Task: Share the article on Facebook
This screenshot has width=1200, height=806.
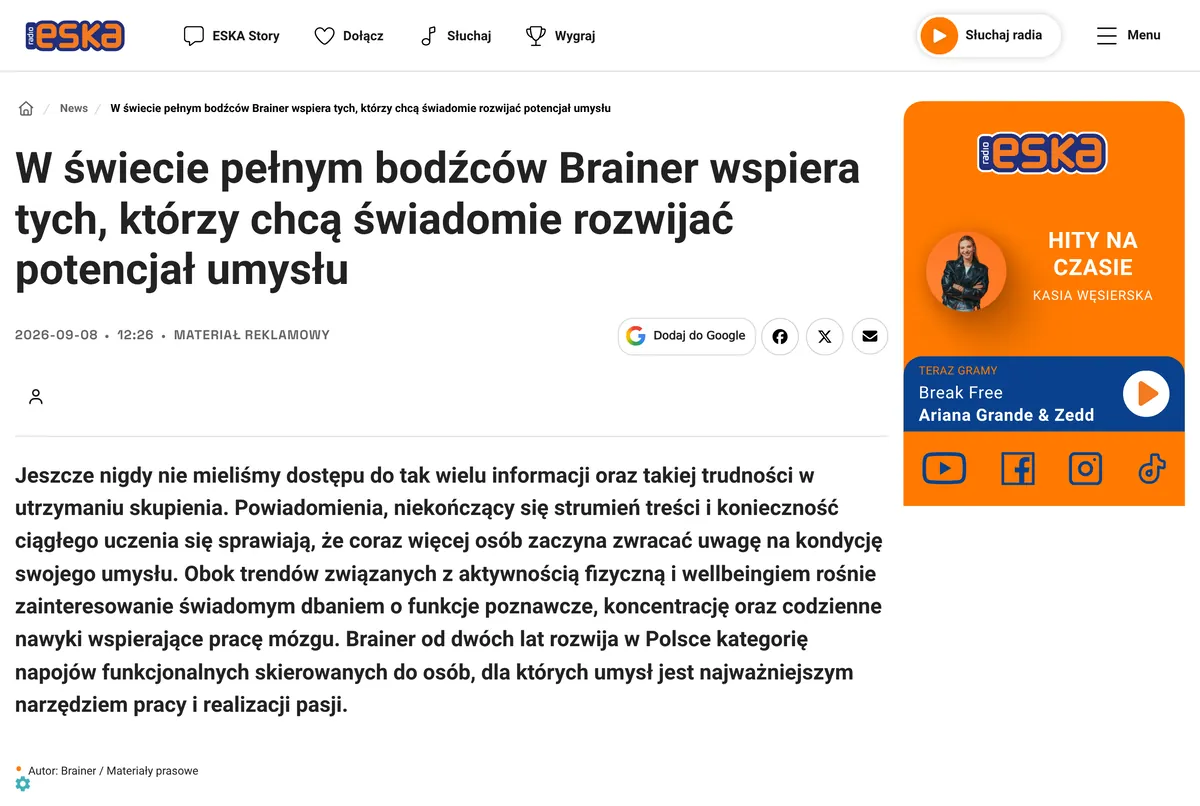Action: pyautogui.click(x=780, y=336)
